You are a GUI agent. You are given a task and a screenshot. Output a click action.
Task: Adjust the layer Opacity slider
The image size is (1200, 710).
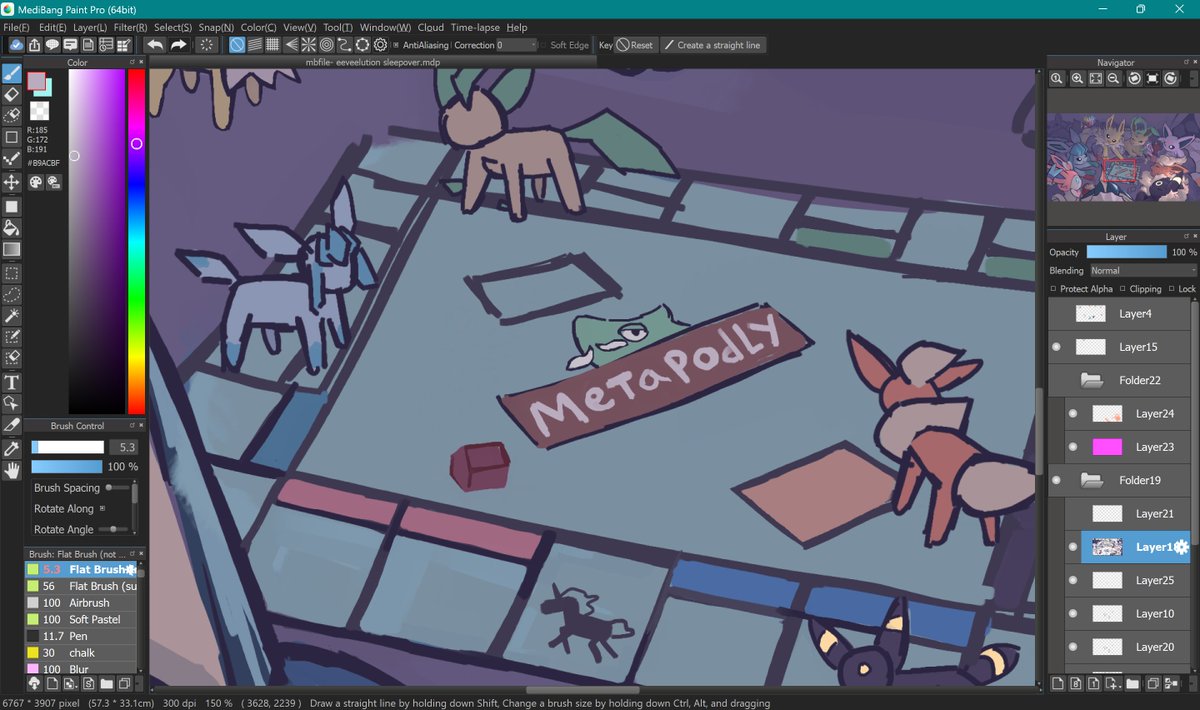pos(1126,252)
